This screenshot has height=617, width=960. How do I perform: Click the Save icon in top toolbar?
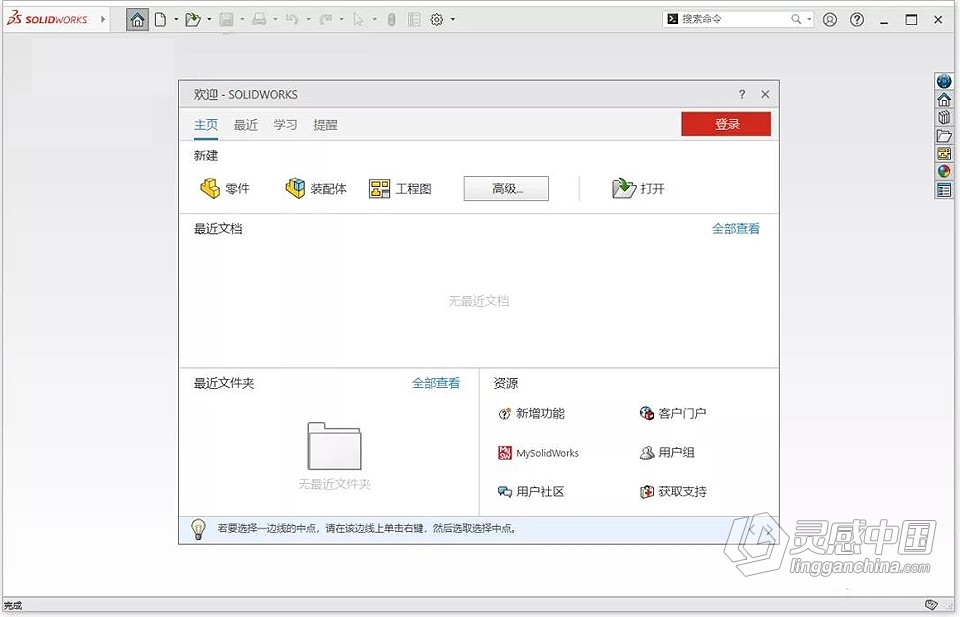tap(227, 20)
